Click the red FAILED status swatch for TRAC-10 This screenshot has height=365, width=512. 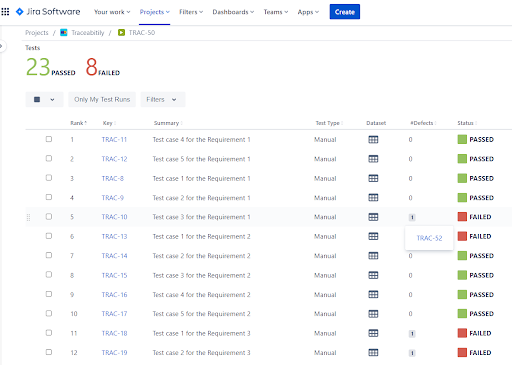pos(462,217)
